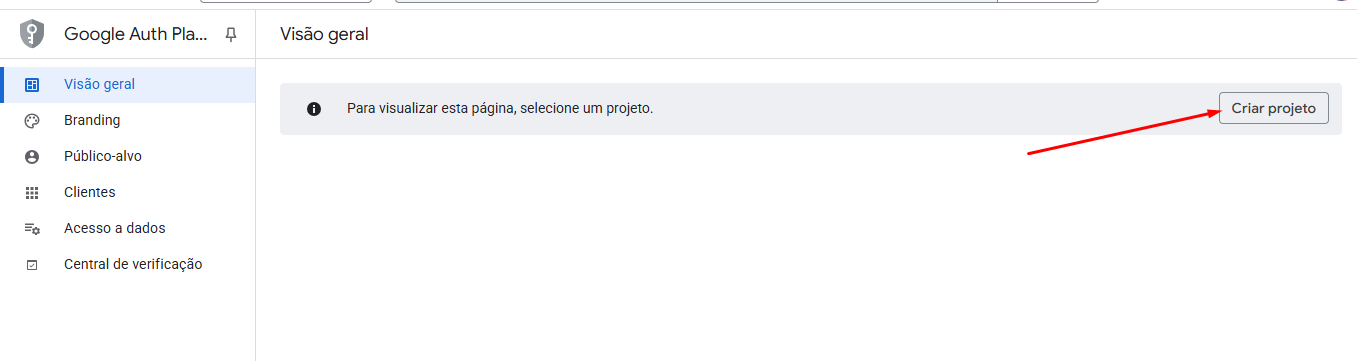Click the Google Auth Platform title text
The image size is (1357, 361).
pos(136,34)
